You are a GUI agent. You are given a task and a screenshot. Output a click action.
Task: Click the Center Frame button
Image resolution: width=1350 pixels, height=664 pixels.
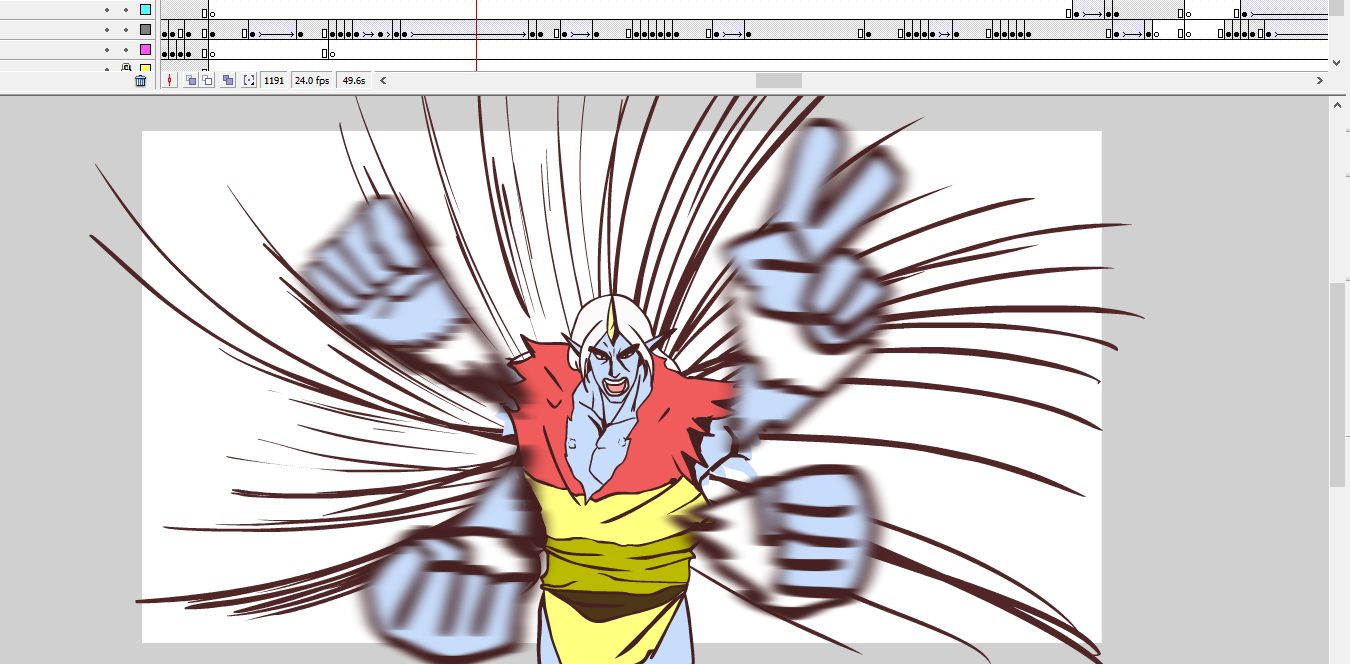point(170,80)
